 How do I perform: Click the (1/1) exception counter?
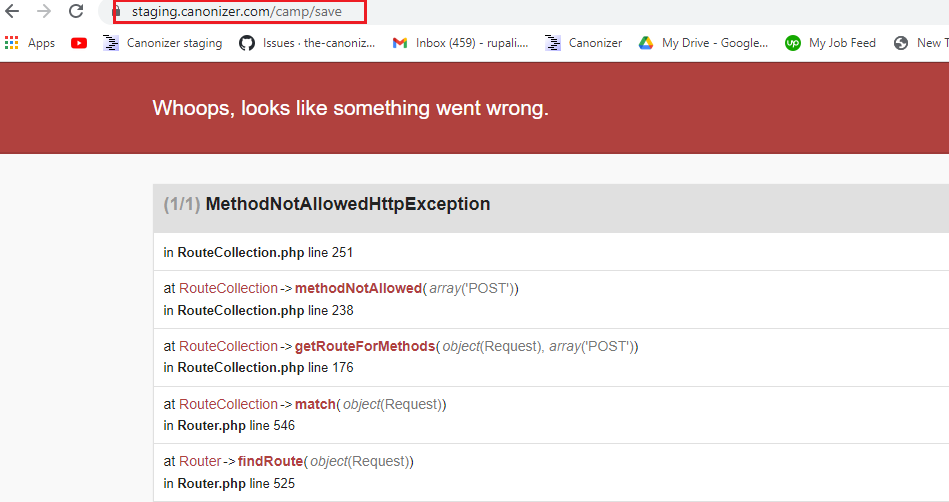(182, 204)
